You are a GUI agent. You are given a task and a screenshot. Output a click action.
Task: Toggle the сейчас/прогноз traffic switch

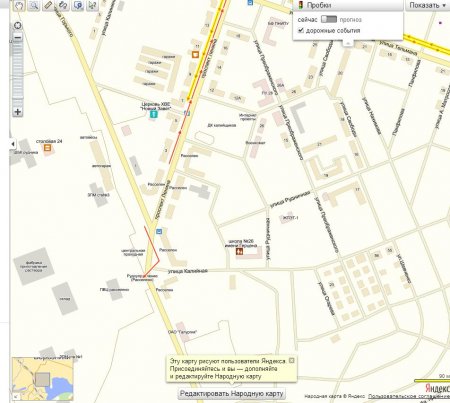pyautogui.click(x=329, y=19)
